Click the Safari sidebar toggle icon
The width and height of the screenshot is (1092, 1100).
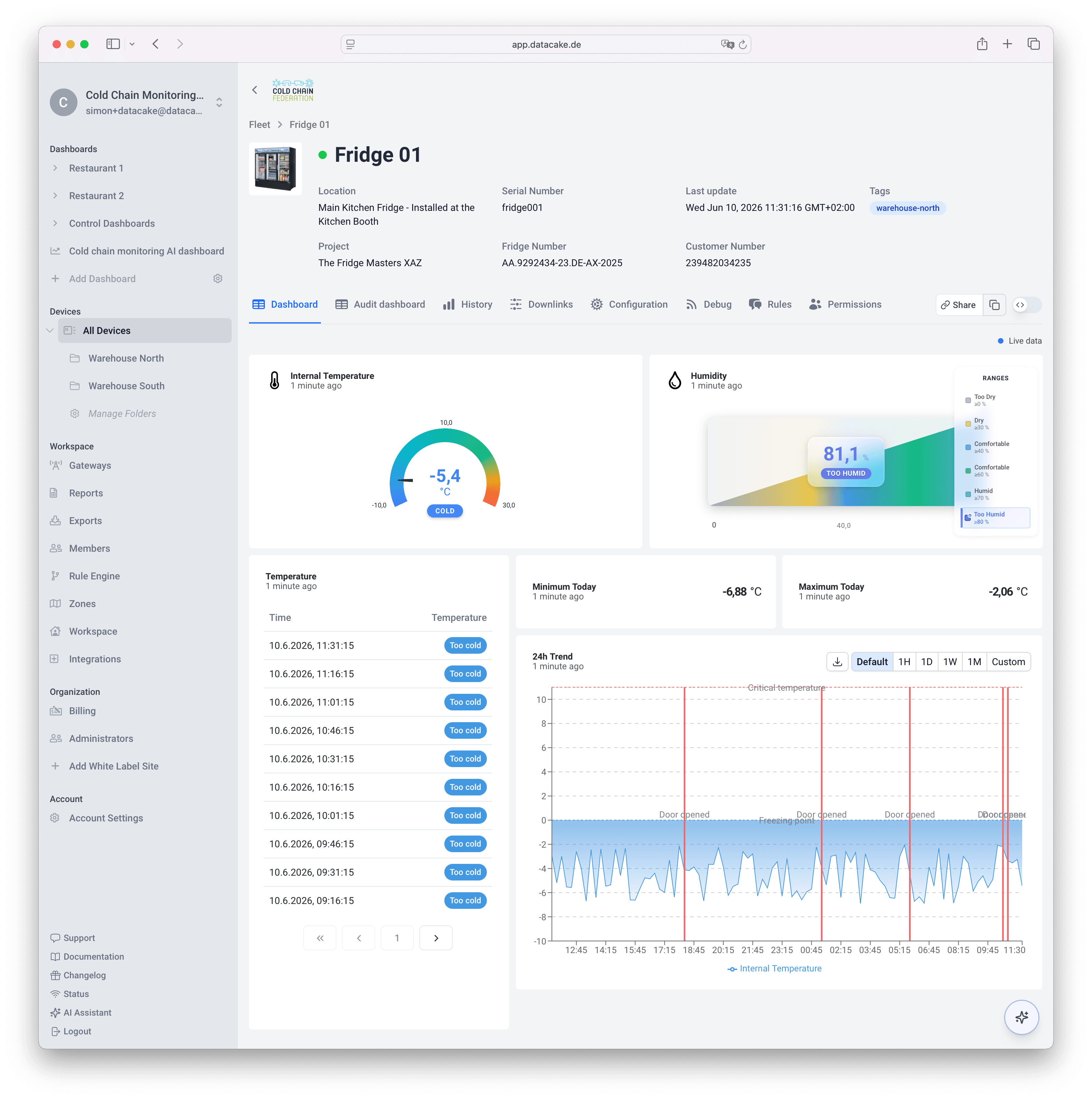click(113, 44)
